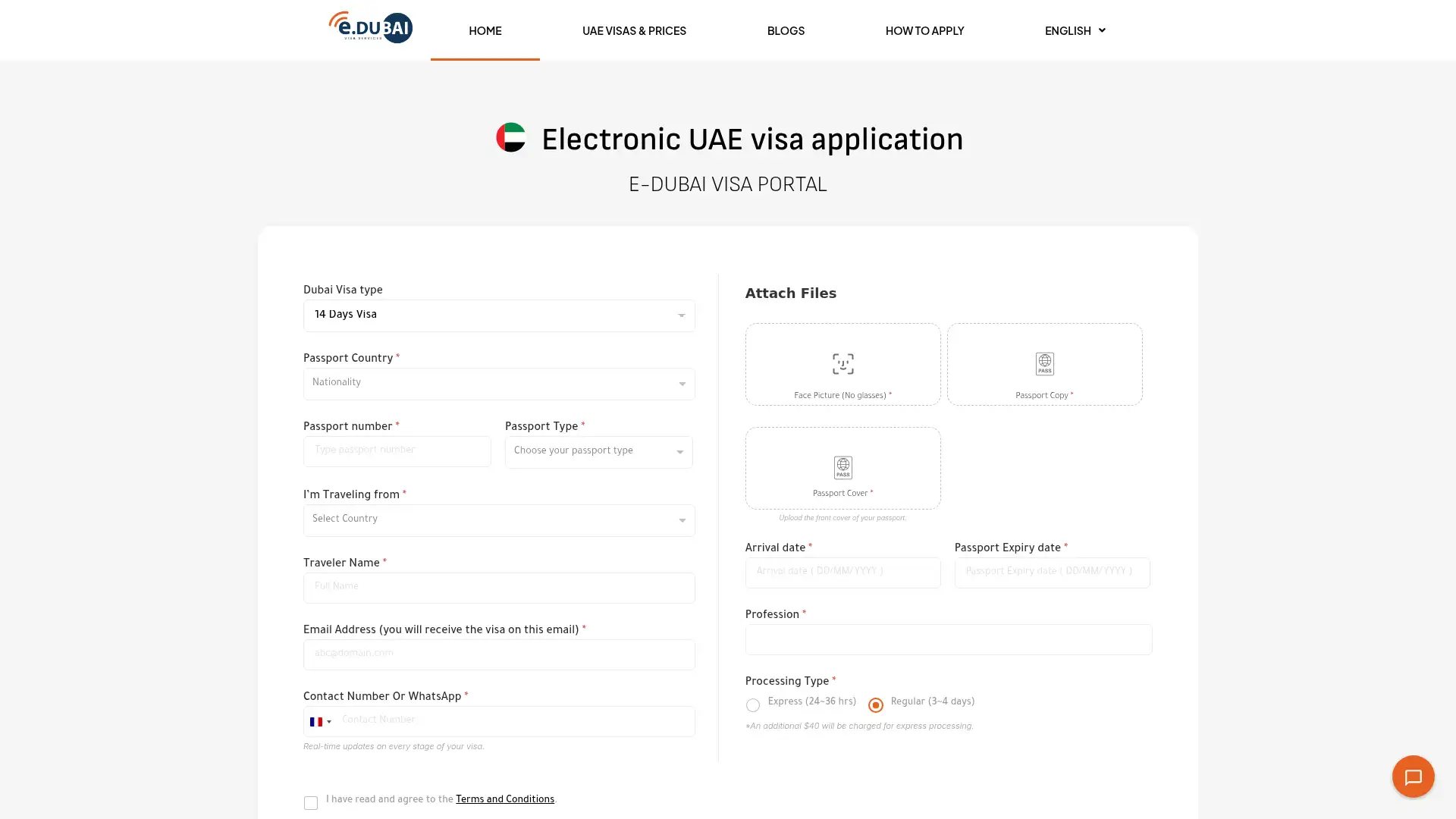Click the UAE flag beside the page title
Viewport: 1456px width, 819px height.
tap(511, 138)
